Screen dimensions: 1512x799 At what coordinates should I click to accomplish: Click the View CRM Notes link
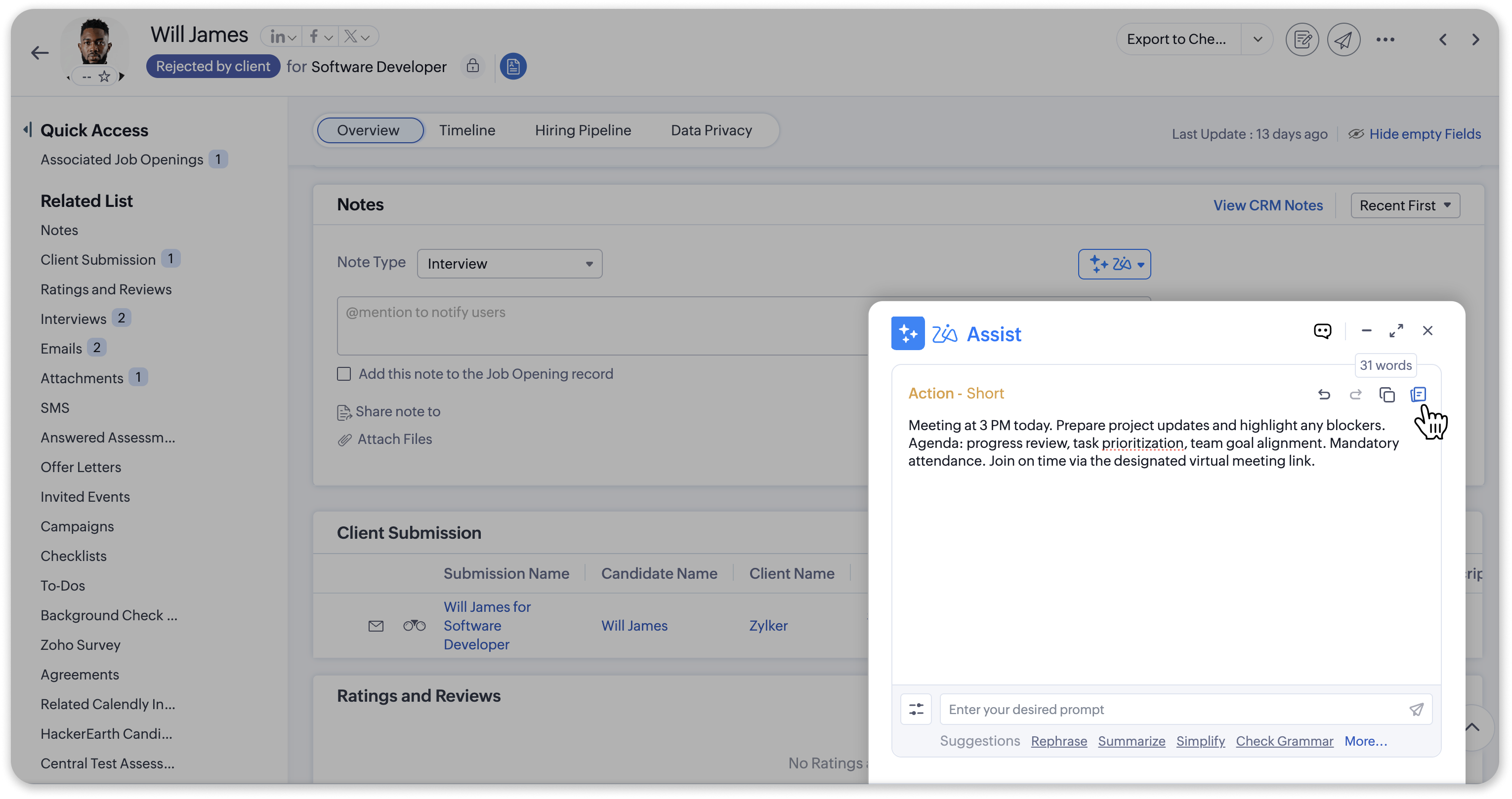point(1267,205)
